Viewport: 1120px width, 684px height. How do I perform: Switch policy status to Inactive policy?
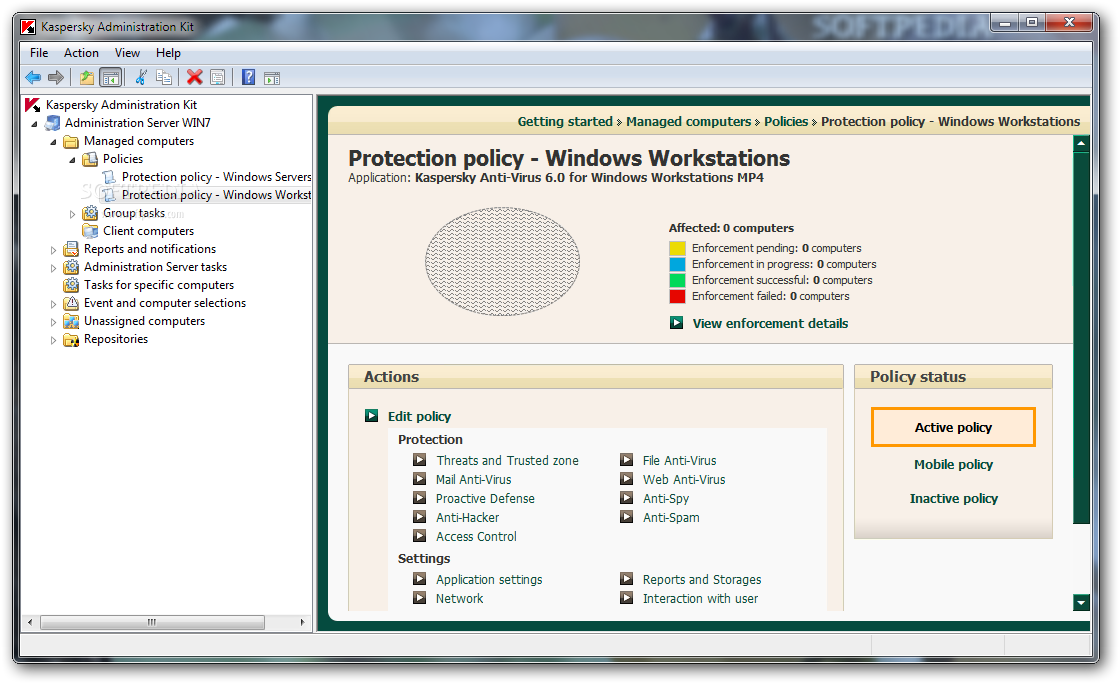pos(953,498)
